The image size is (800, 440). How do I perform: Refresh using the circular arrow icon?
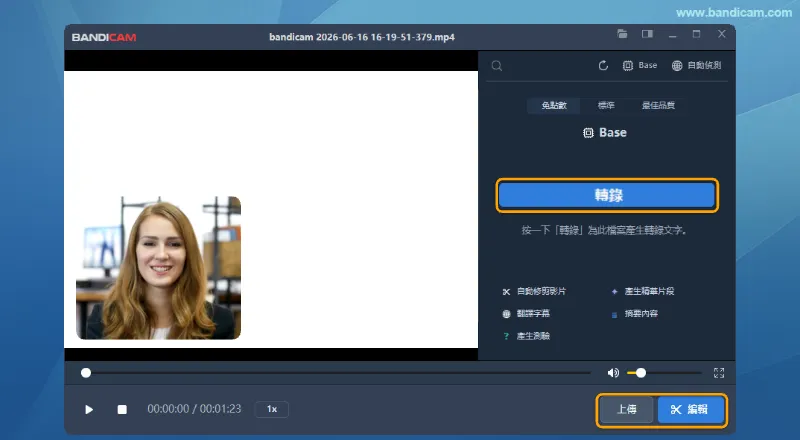pos(603,65)
